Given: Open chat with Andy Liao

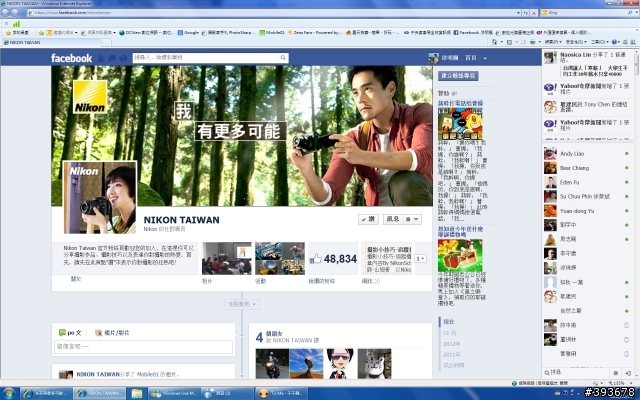Looking at the screenshot, I should point(587,154).
